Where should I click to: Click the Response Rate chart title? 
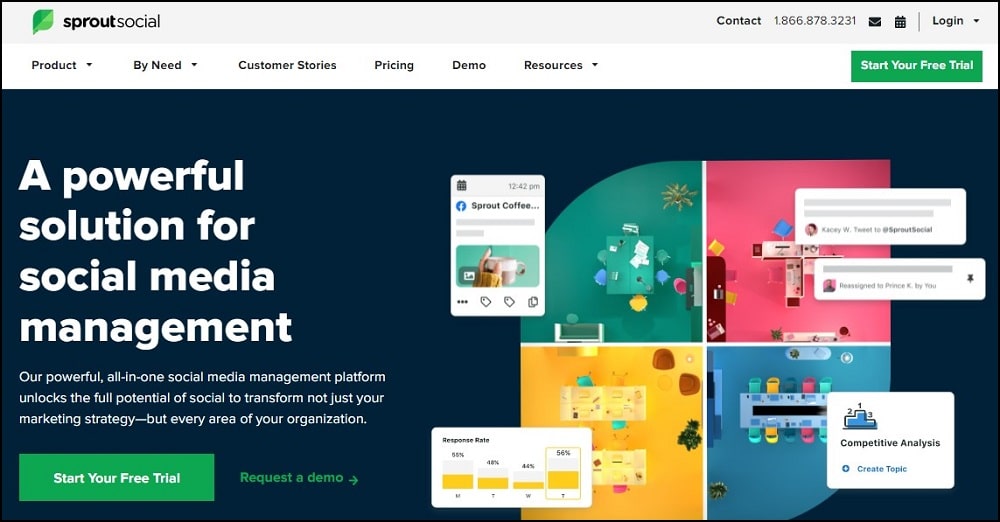[x=466, y=440]
